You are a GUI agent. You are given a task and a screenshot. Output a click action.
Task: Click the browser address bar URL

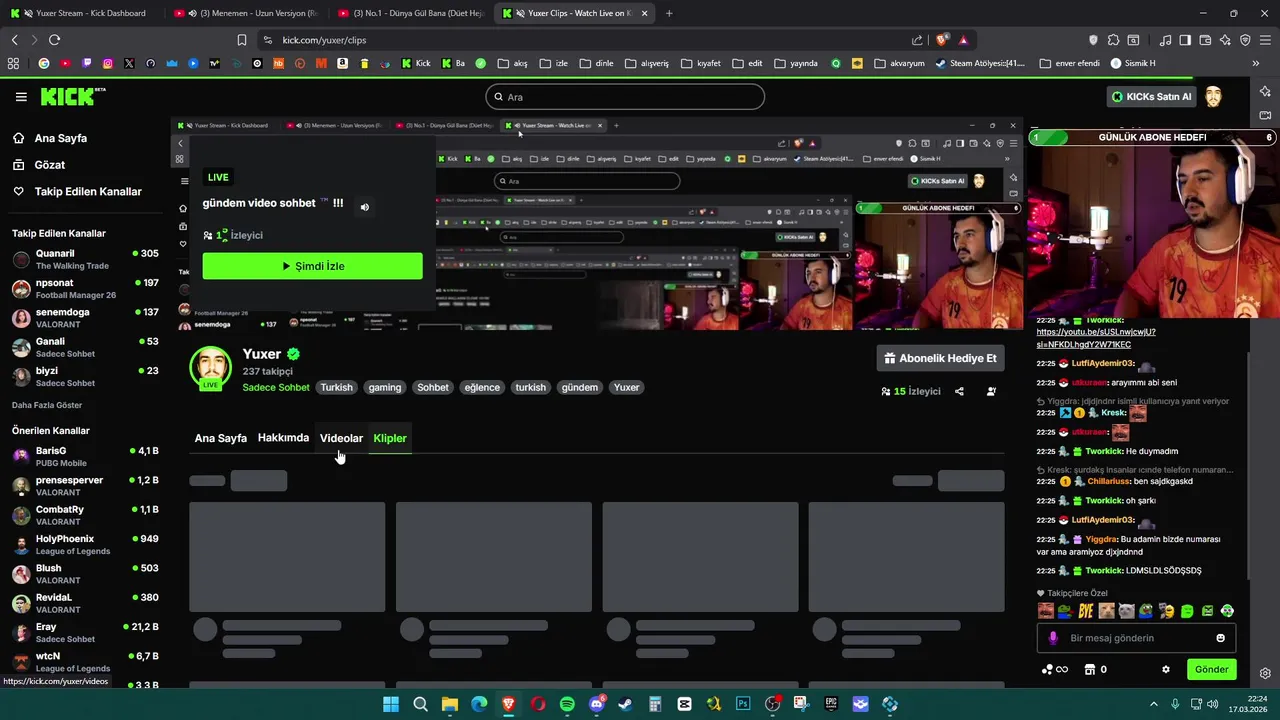coord(324,40)
